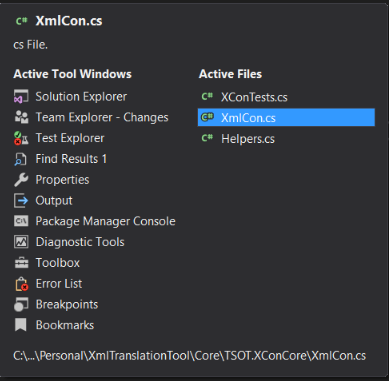Select the Properties tool window
Viewport: 390px width, 382px height.
point(62,180)
